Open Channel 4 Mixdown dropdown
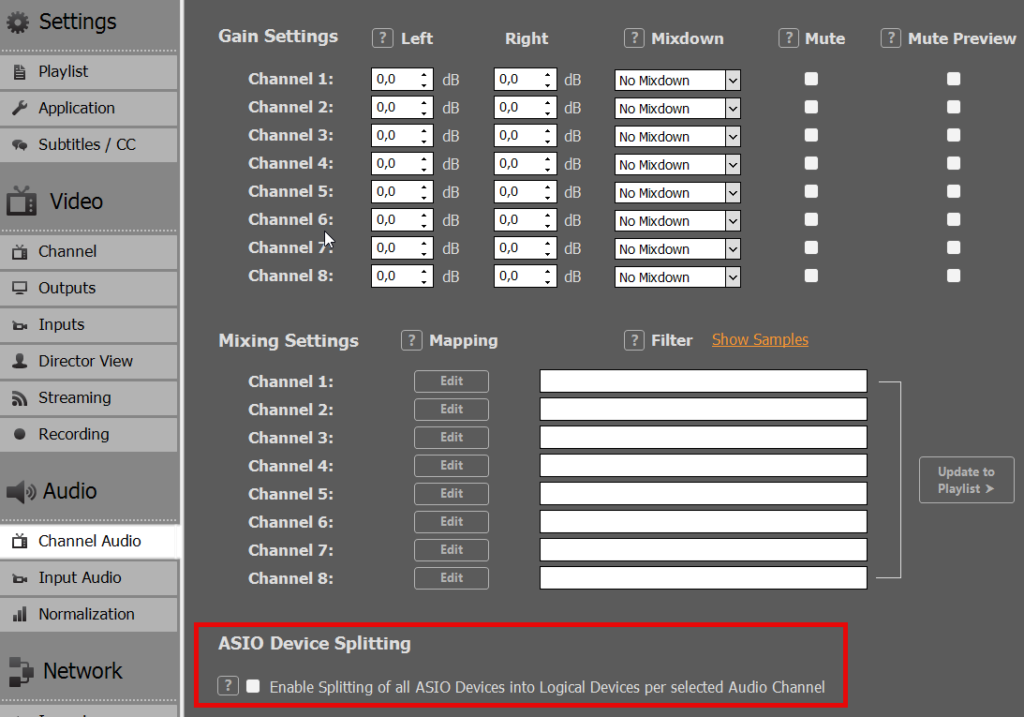1024x717 pixels. click(677, 165)
